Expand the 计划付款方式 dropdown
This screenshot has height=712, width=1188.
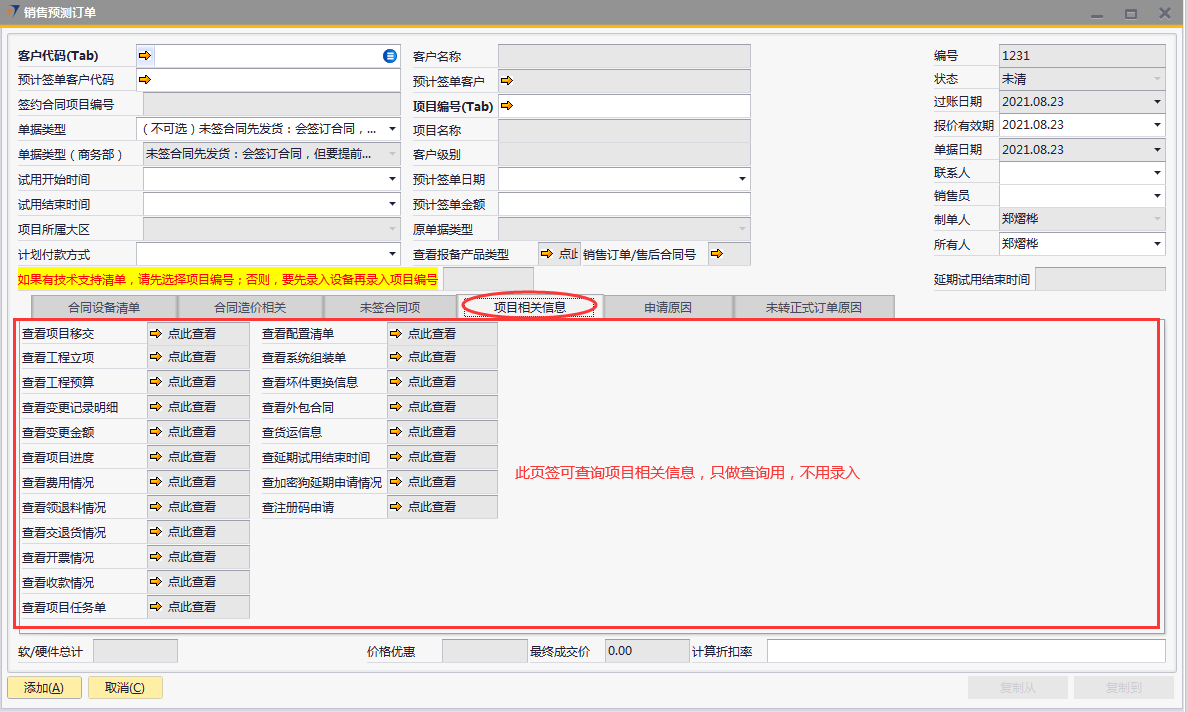[x=392, y=254]
